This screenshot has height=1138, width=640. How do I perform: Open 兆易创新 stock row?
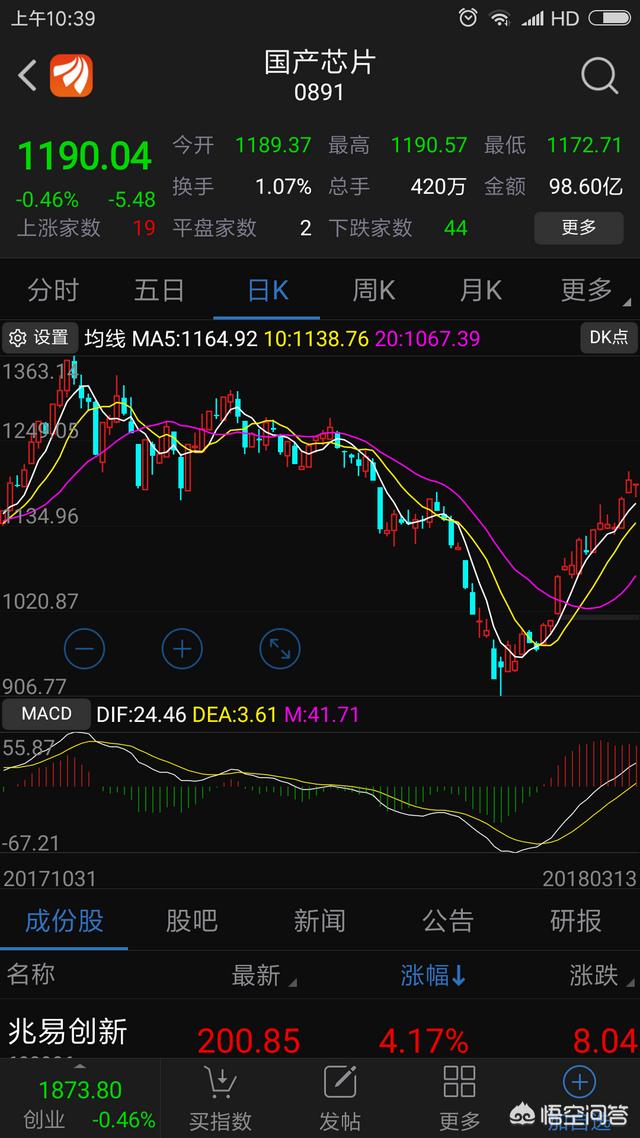coord(68,1032)
